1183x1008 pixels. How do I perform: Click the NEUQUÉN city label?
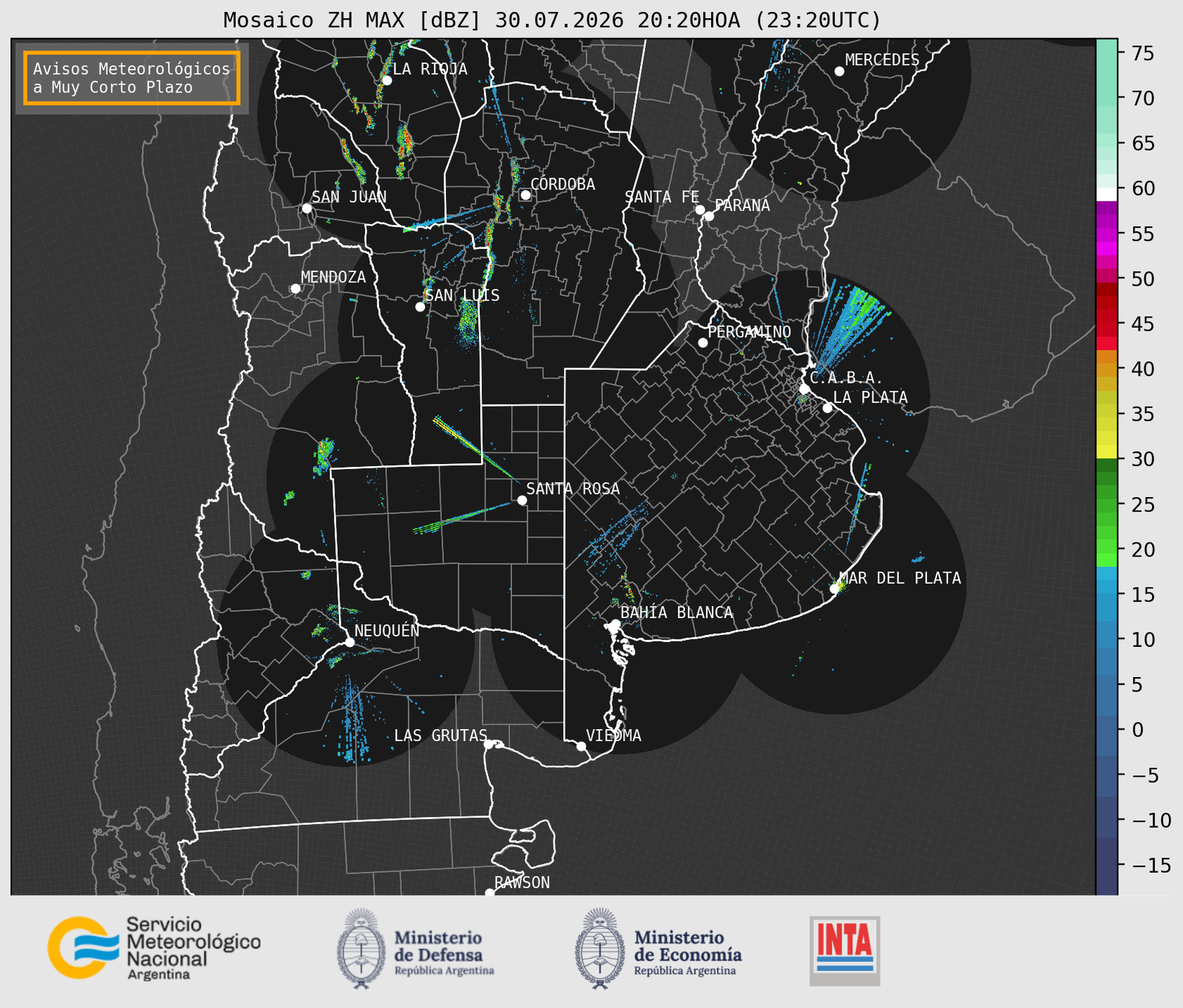387,630
